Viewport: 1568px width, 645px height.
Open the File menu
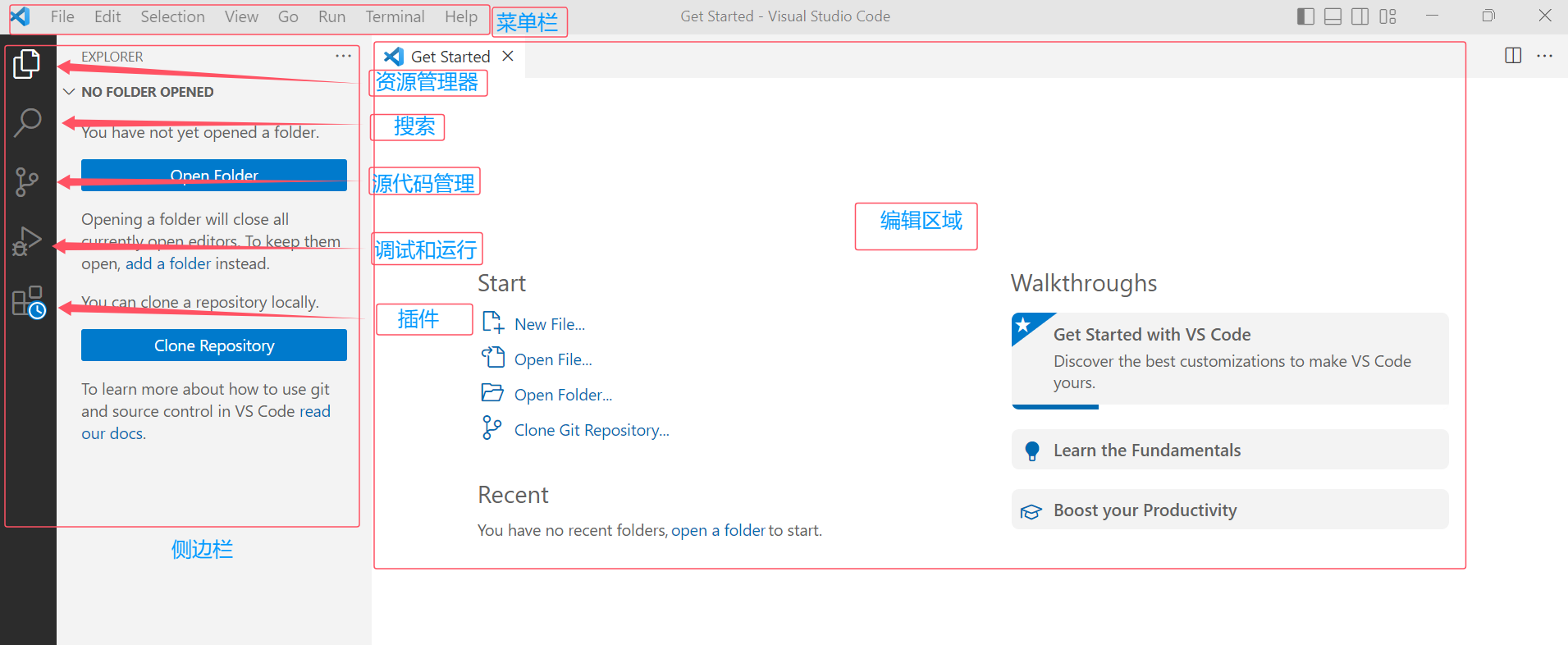point(62,16)
